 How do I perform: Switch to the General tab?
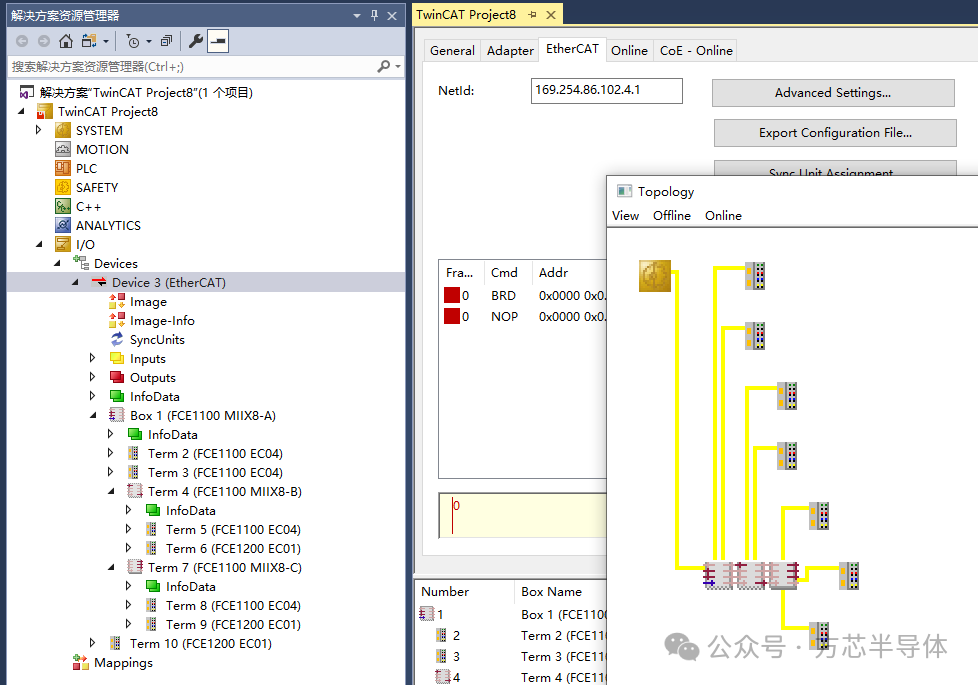click(x=452, y=51)
